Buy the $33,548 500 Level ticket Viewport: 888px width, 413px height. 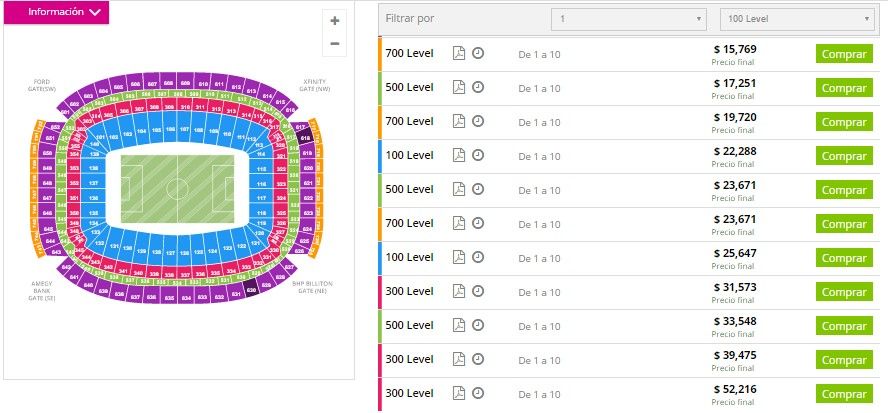pos(843,326)
